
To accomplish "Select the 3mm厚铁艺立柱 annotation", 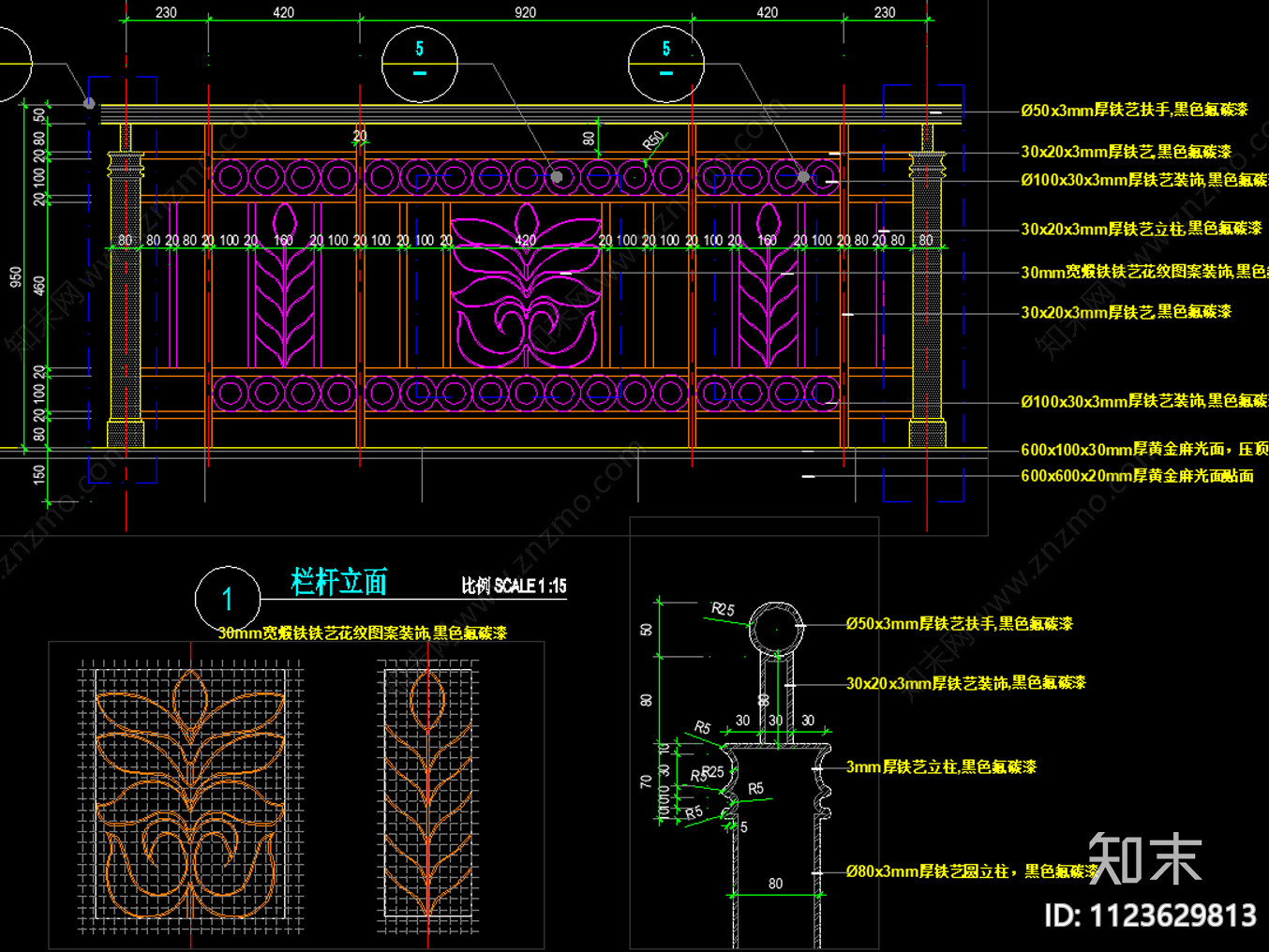I will [x=941, y=766].
